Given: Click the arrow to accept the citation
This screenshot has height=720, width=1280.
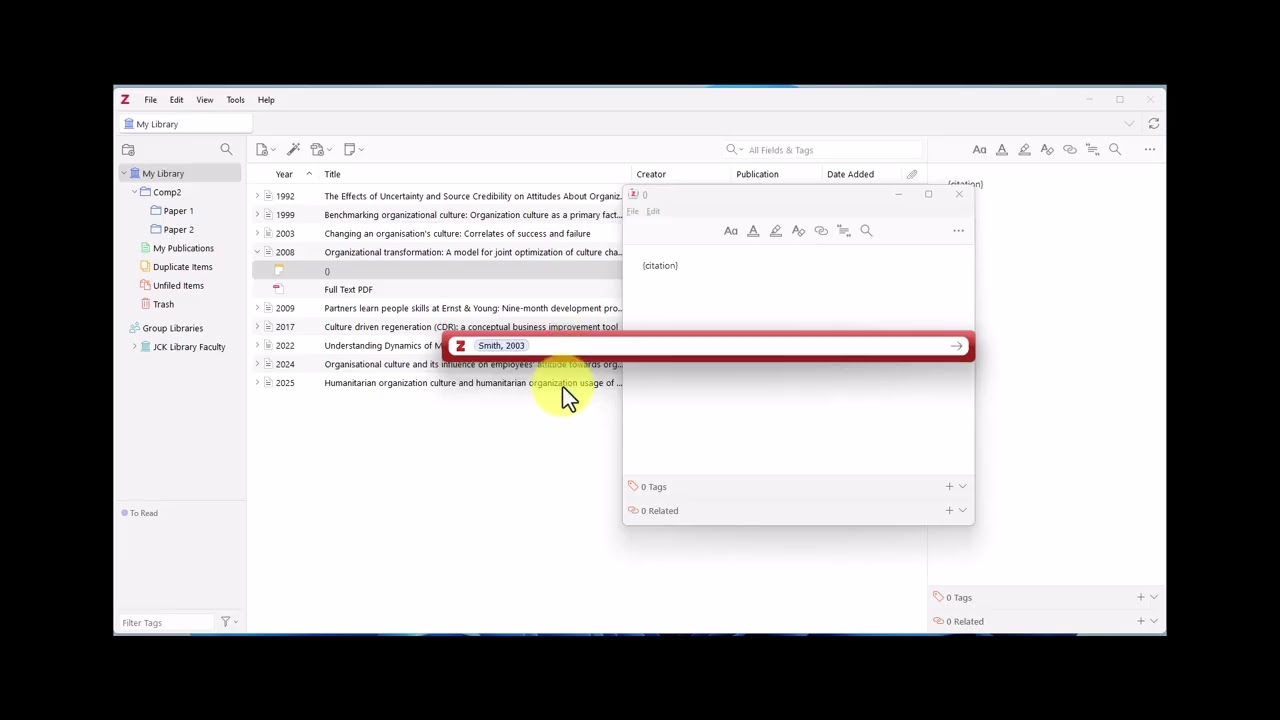Looking at the screenshot, I should (956, 346).
